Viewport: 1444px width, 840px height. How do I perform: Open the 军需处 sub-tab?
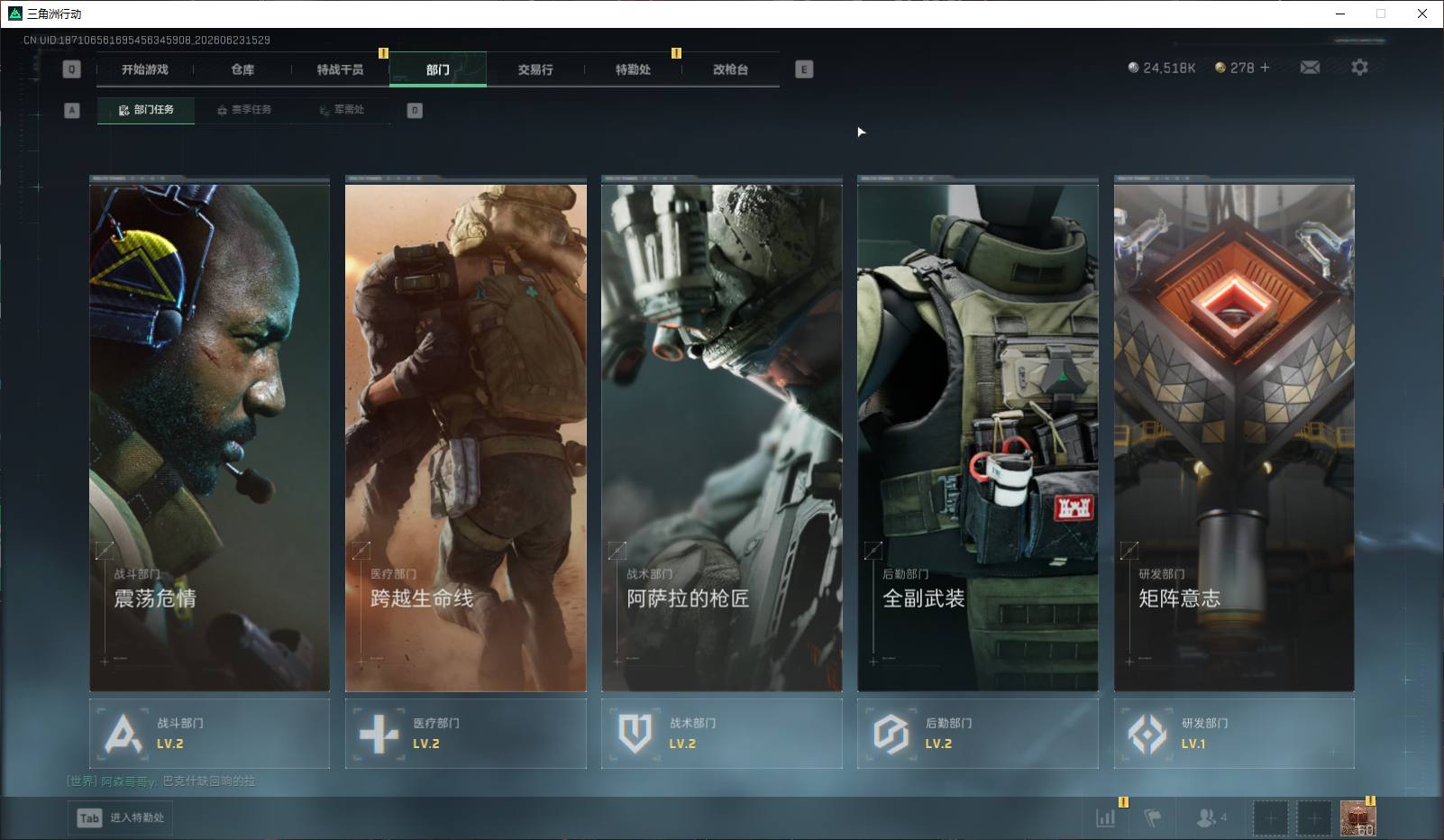342,110
